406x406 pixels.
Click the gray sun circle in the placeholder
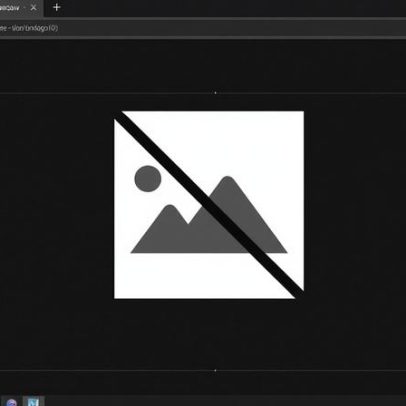[x=148, y=179]
